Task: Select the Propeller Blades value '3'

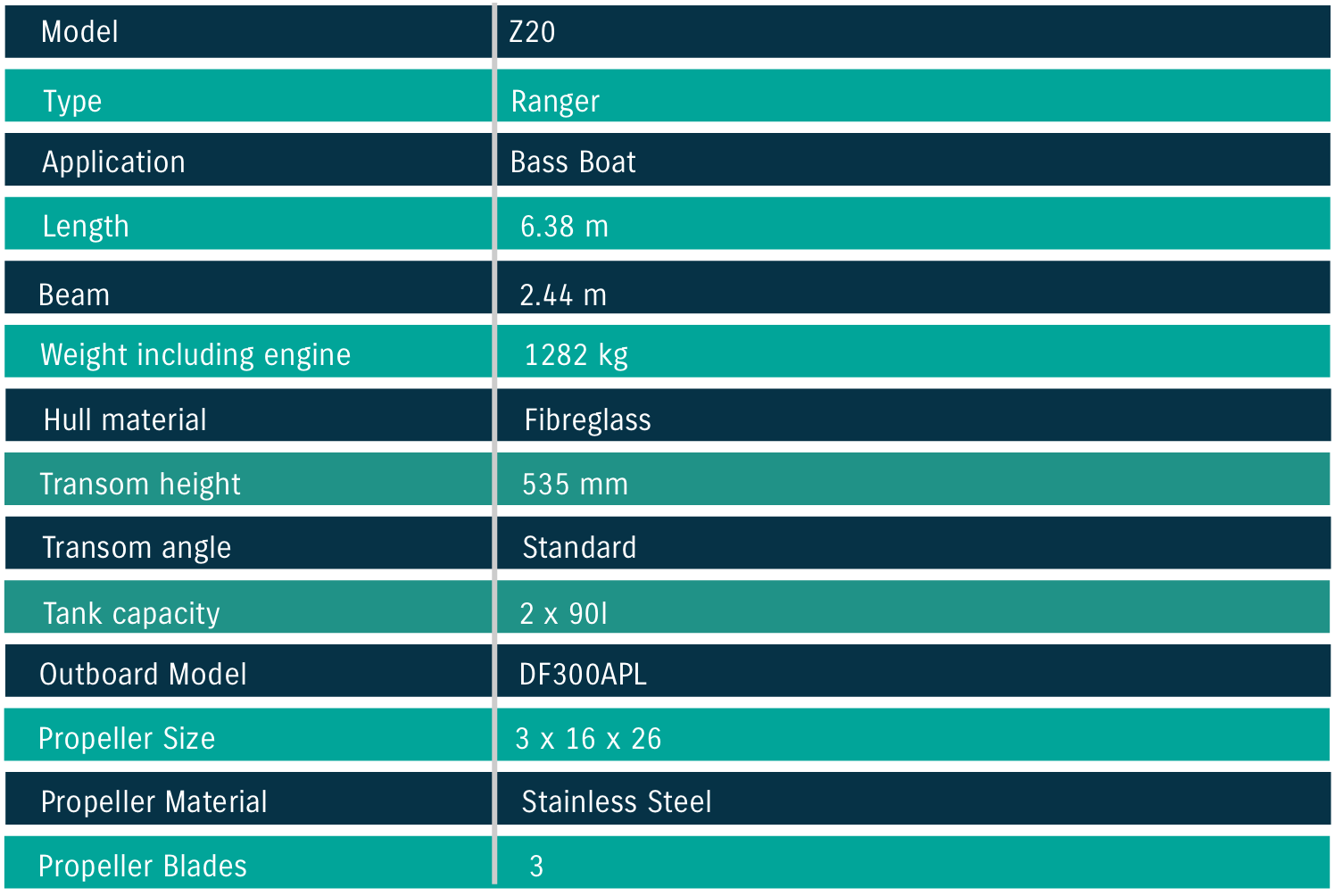Action: click(536, 867)
